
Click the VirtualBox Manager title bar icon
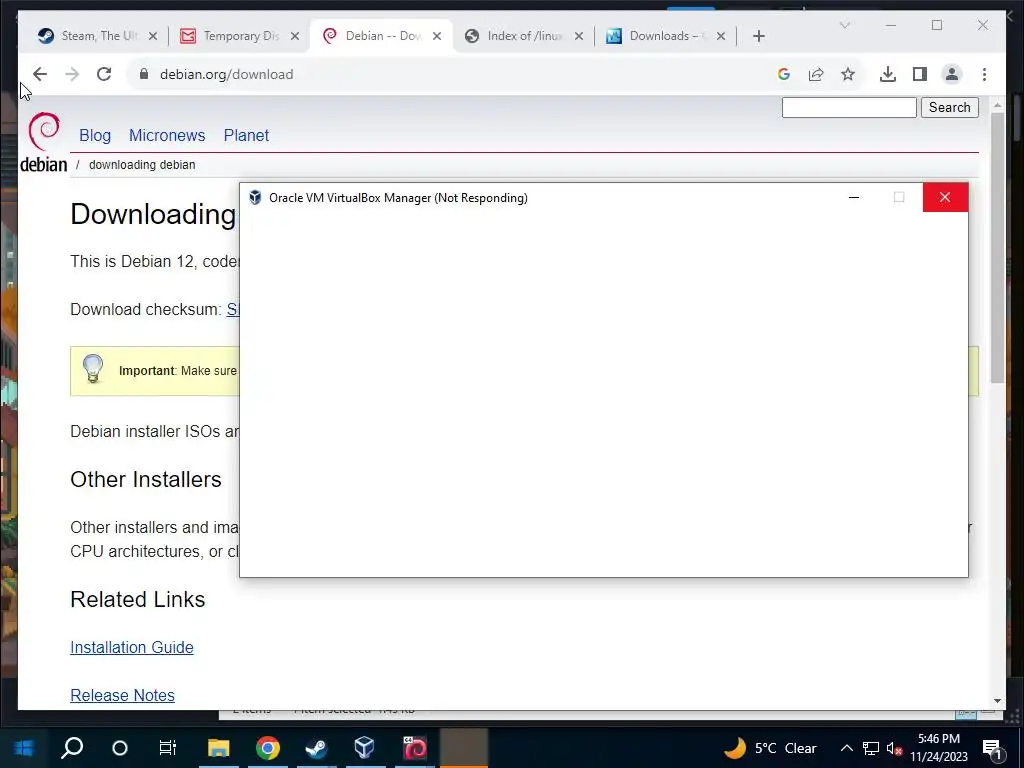coord(255,198)
